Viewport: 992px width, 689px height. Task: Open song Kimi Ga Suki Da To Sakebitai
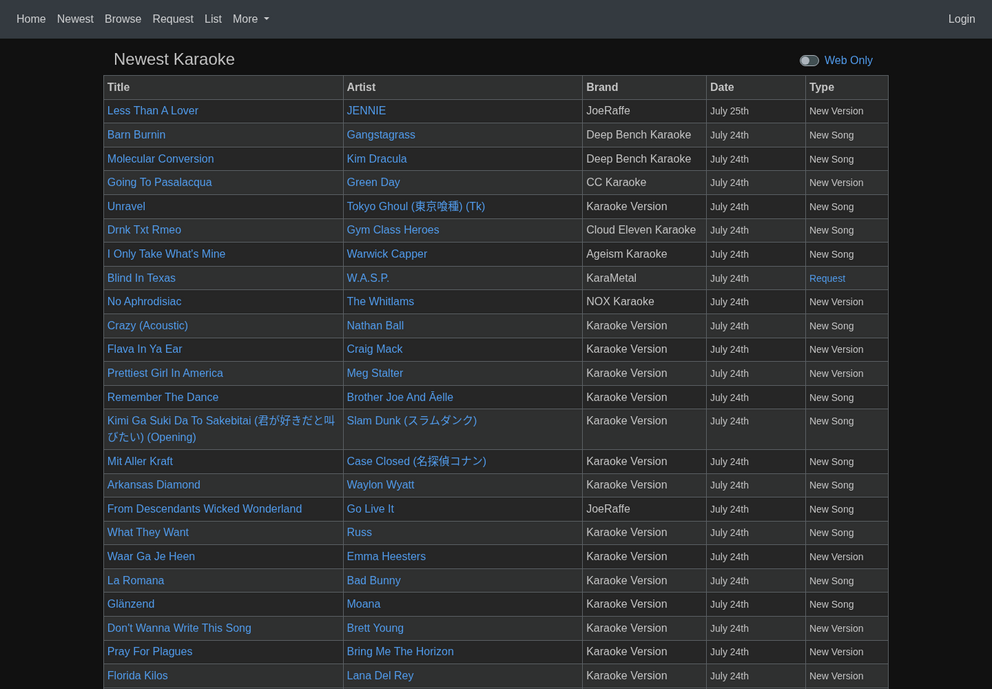click(x=221, y=429)
